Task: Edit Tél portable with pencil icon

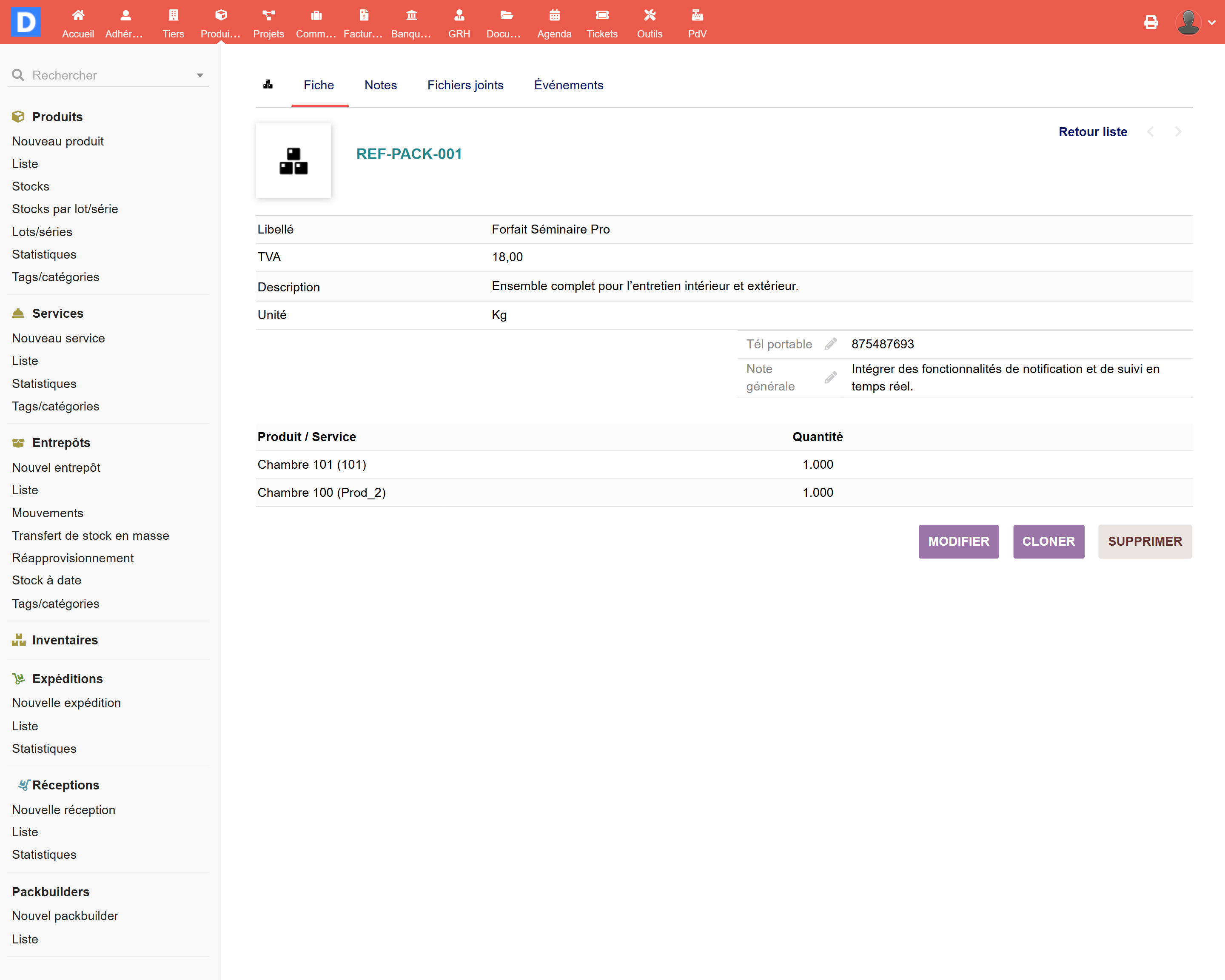Action: 831,344
